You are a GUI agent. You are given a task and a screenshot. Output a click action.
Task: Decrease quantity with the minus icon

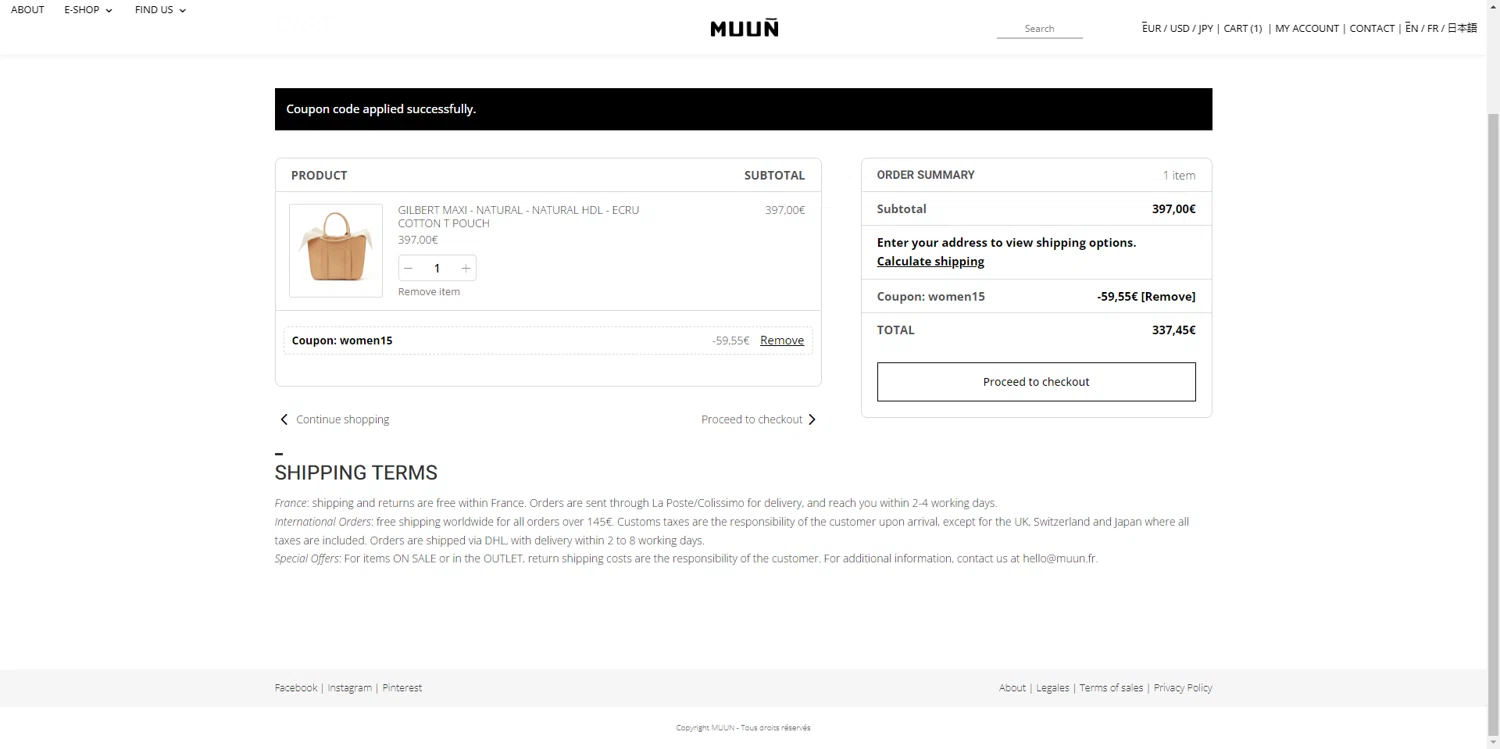[x=408, y=268]
